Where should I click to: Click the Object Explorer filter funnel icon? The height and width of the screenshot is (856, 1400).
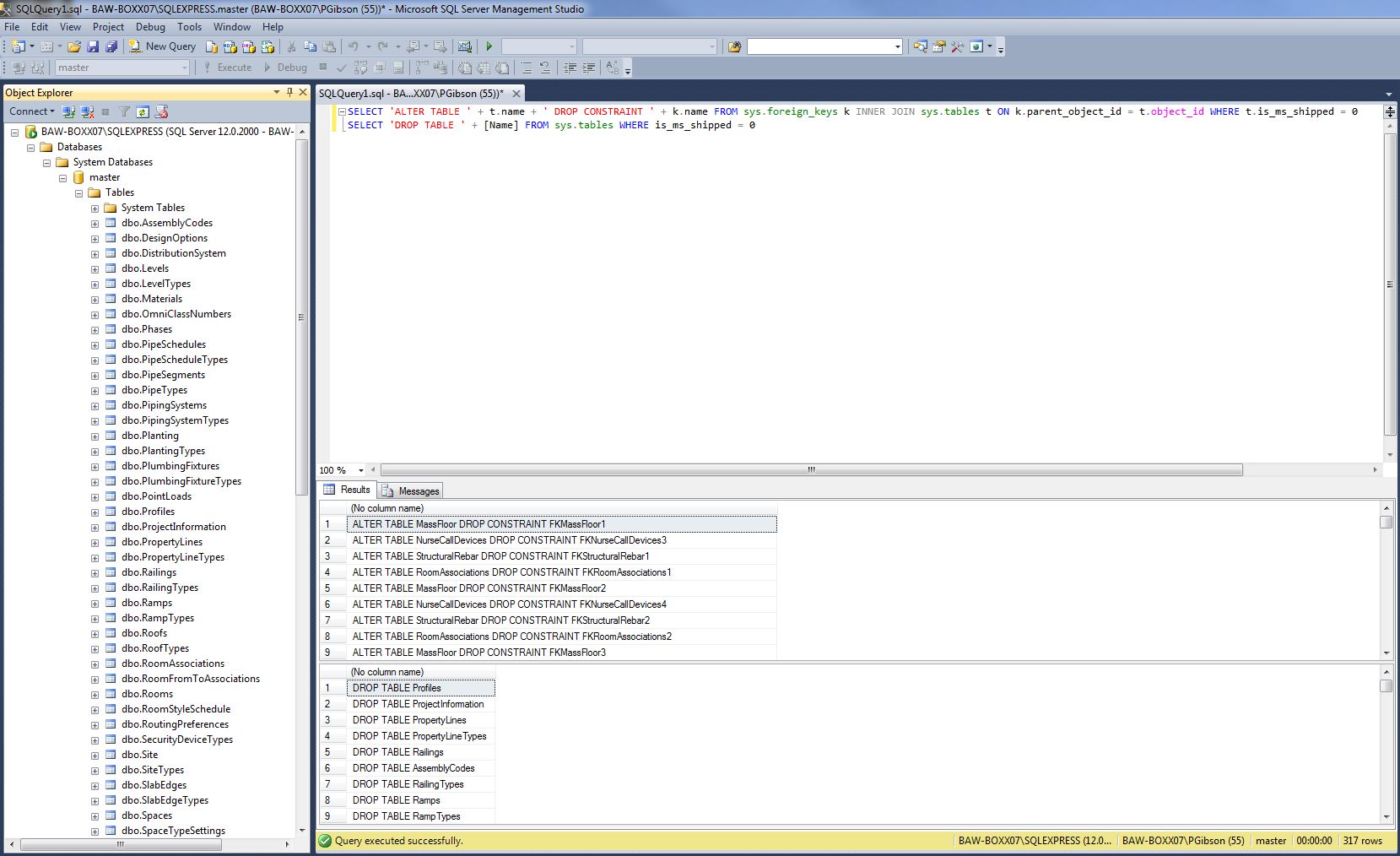tap(124, 111)
